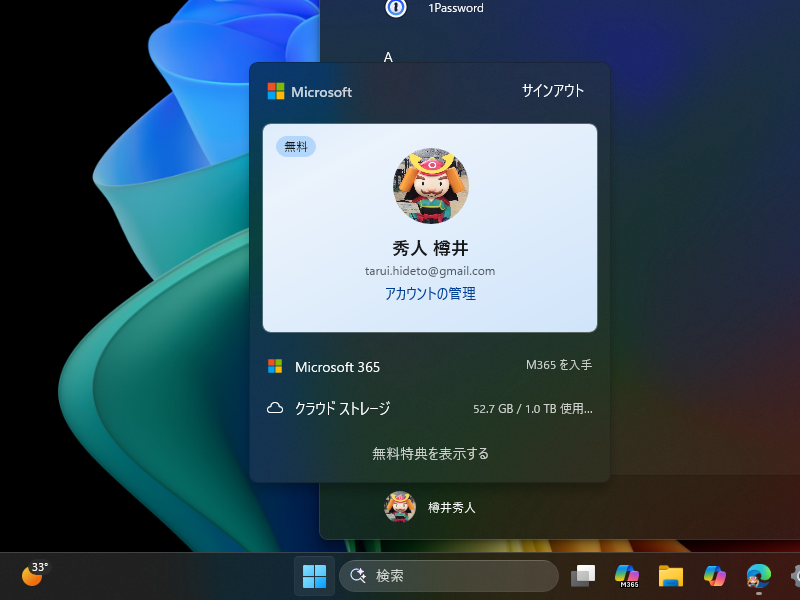Click the サインアウト sign-out button
Viewport: 800px width, 600px height.
tap(553, 91)
